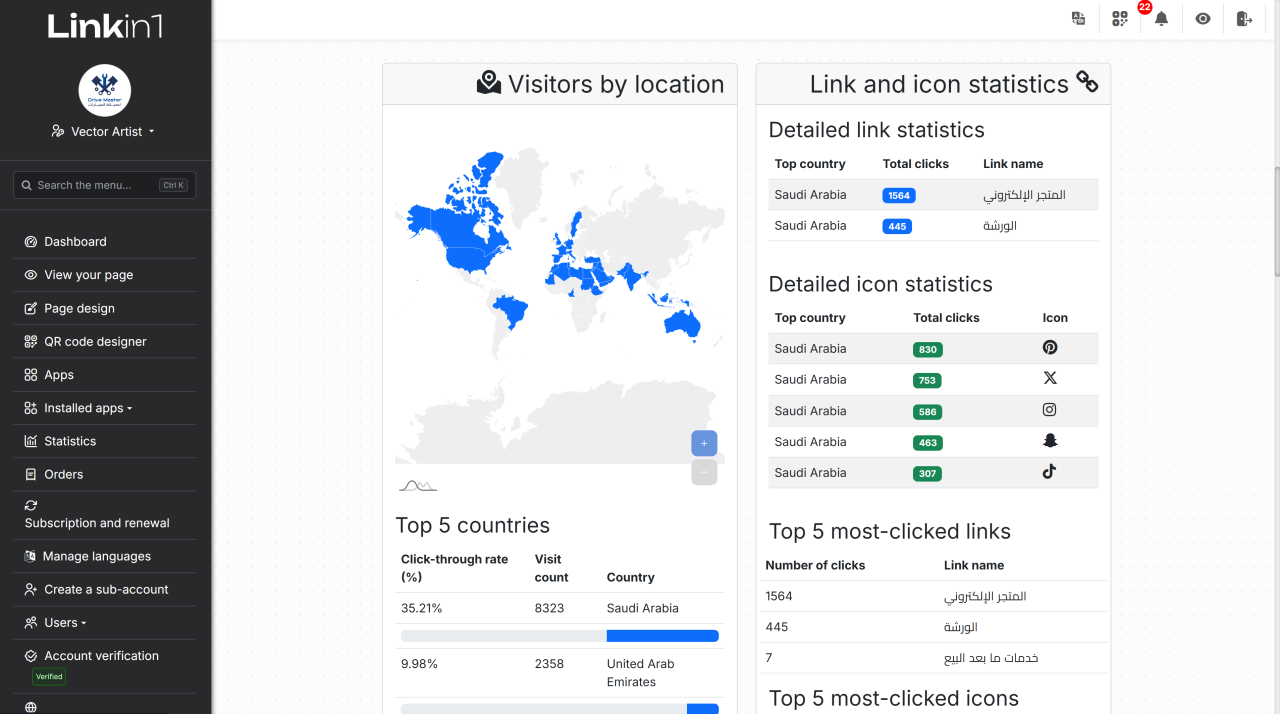Open Account verification

coord(101,656)
